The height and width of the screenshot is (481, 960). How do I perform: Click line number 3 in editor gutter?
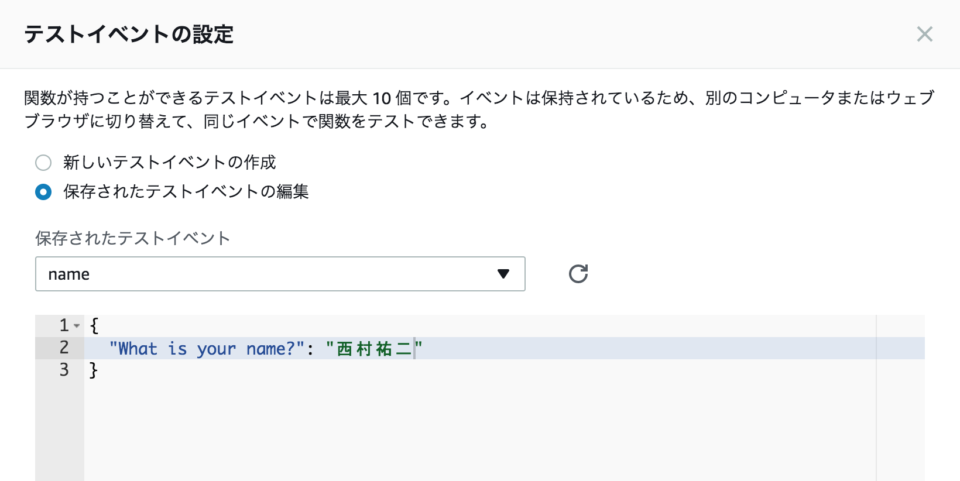pos(64,371)
